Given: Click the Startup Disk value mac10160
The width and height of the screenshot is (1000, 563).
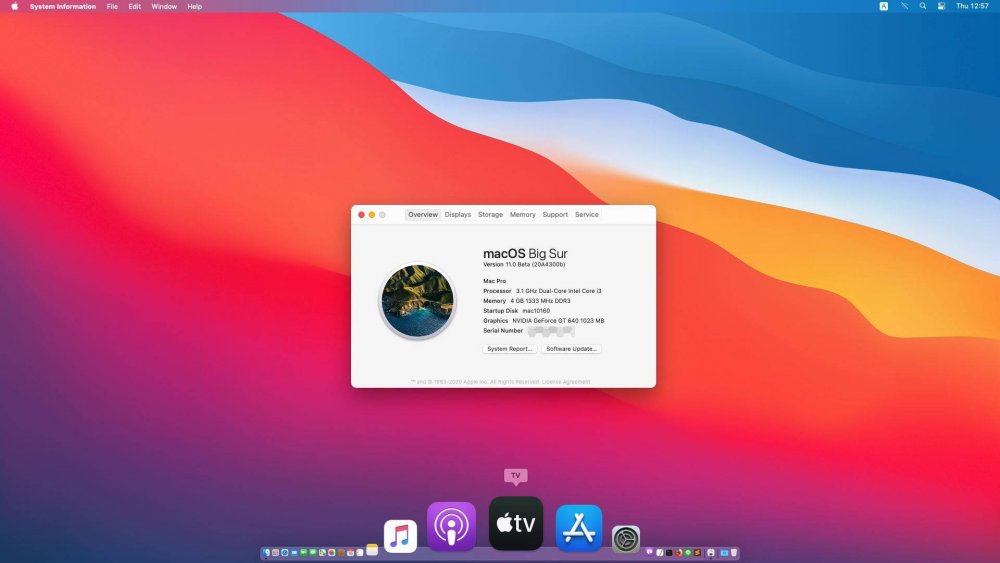Looking at the screenshot, I should click(536, 311).
